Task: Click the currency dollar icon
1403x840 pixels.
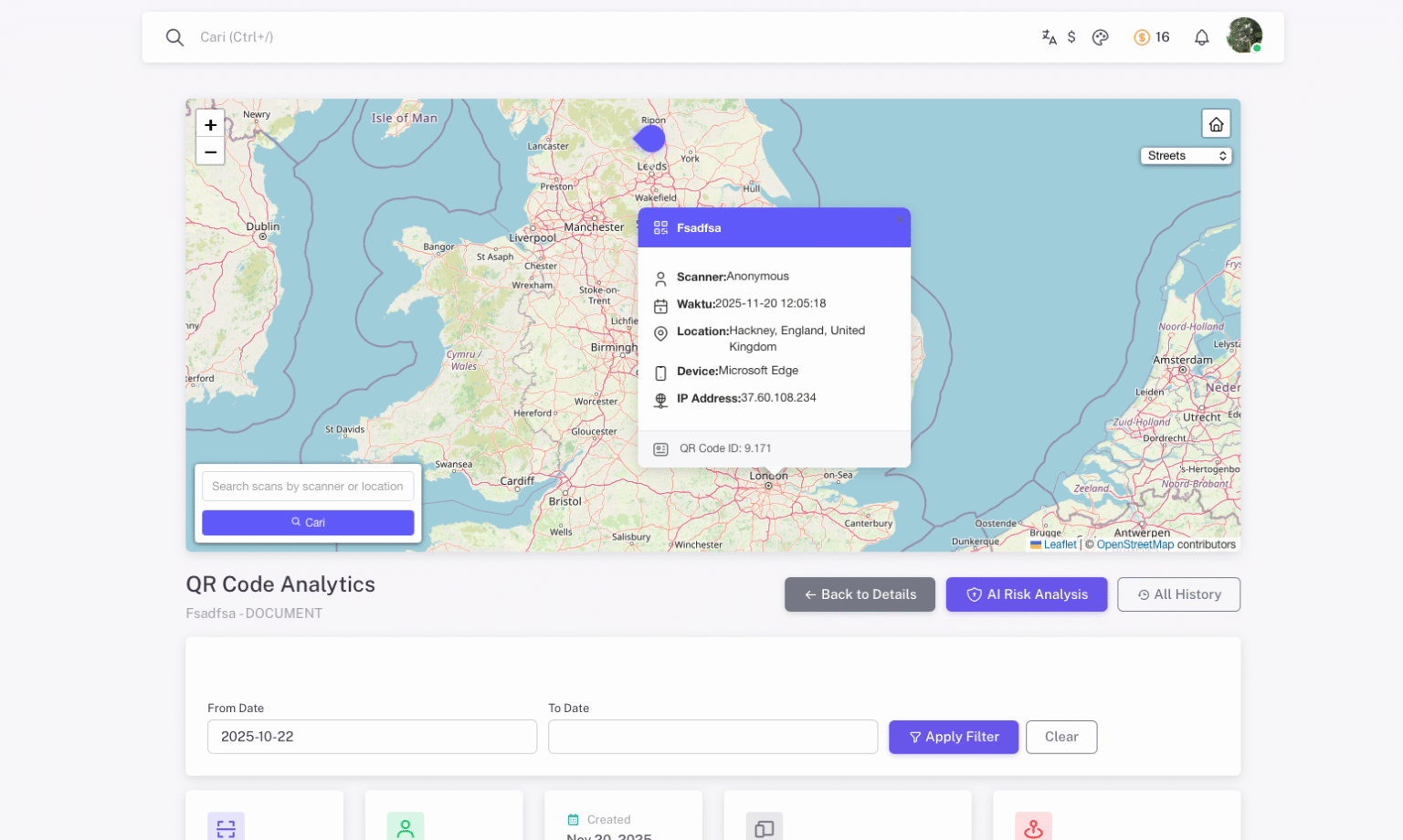Action: [1071, 37]
